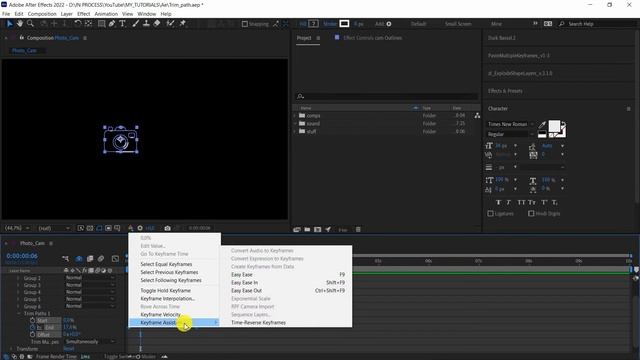Viewport: 640px width, 360px height.
Task: Open the Composition menu
Action: click(42, 14)
